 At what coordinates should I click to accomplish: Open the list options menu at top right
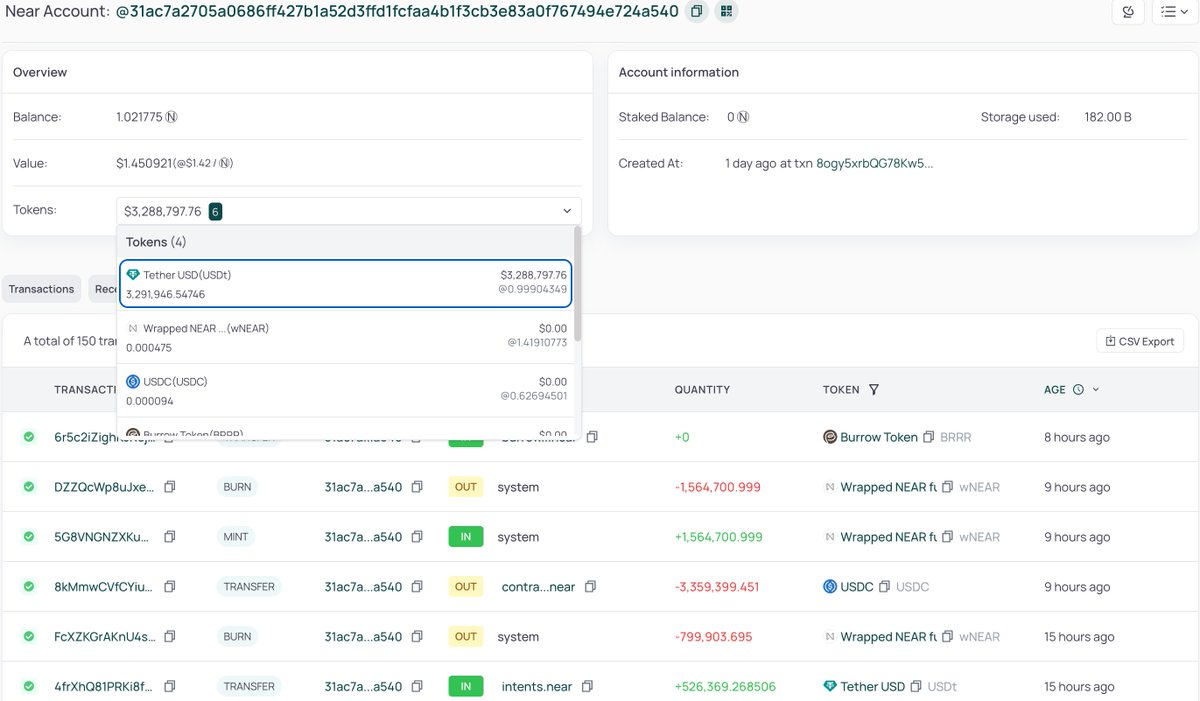click(x=1175, y=12)
